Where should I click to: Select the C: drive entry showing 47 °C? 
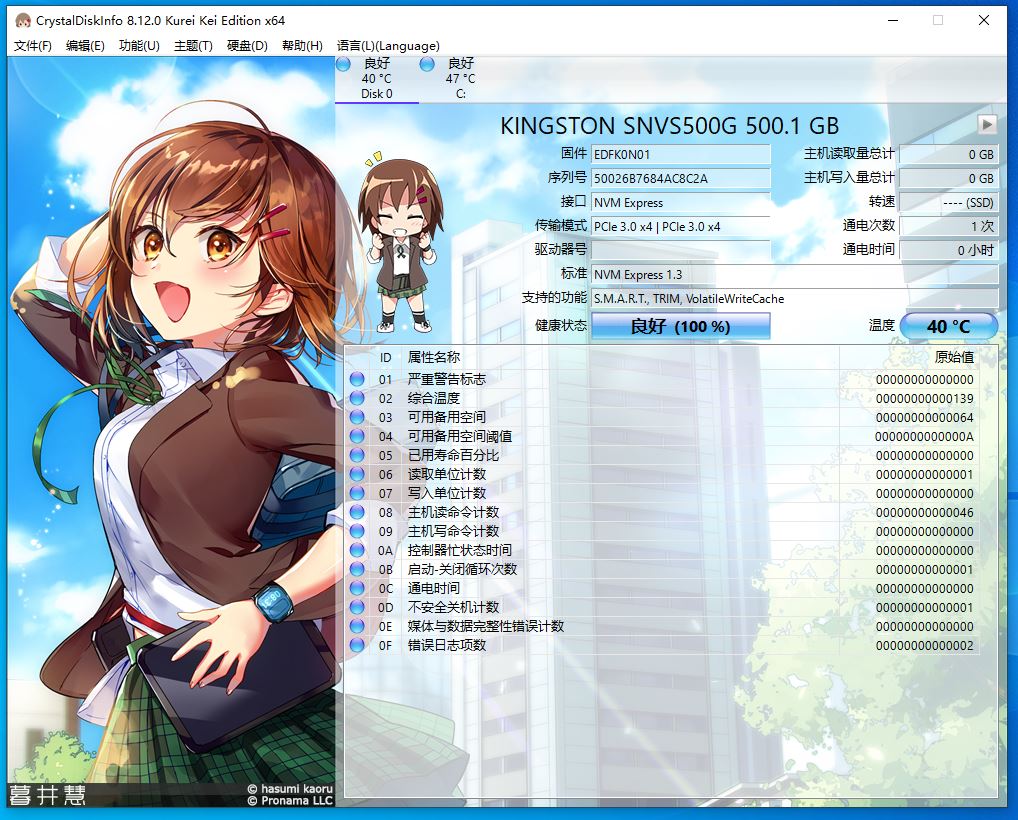pyautogui.click(x=460, y=79)
